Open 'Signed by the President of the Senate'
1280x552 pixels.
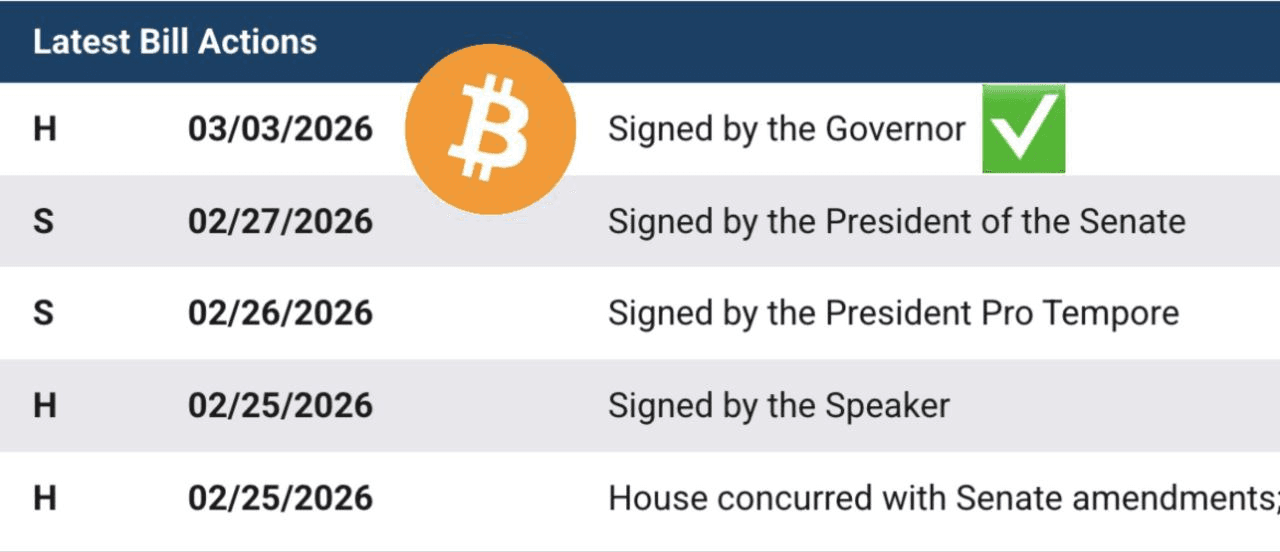click(896, 221)
